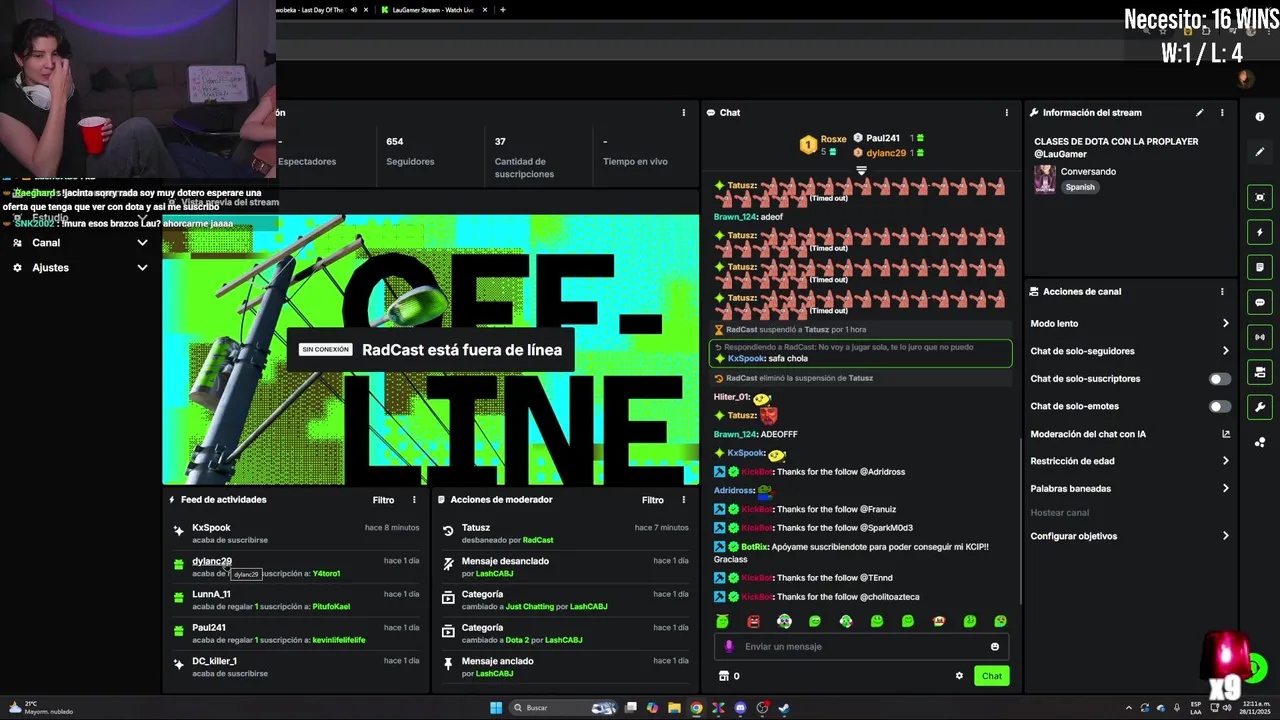The width and height of the screenshot is (1280, 720).
Task: Toggle the document panel icon in right sidebar
Action: tap(1260, 267)
